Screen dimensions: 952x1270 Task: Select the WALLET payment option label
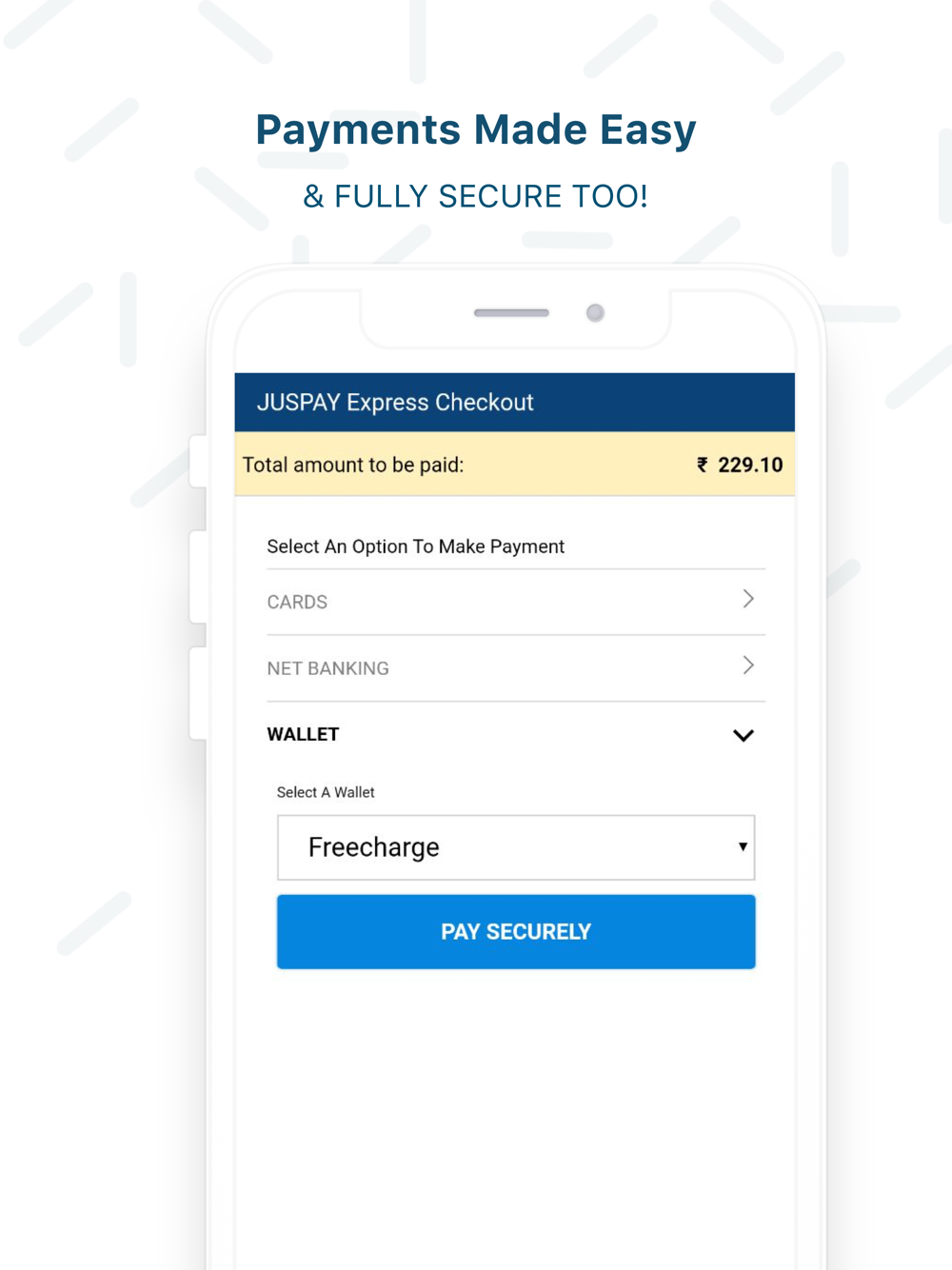pyautogui.click(x=303, y=734)
